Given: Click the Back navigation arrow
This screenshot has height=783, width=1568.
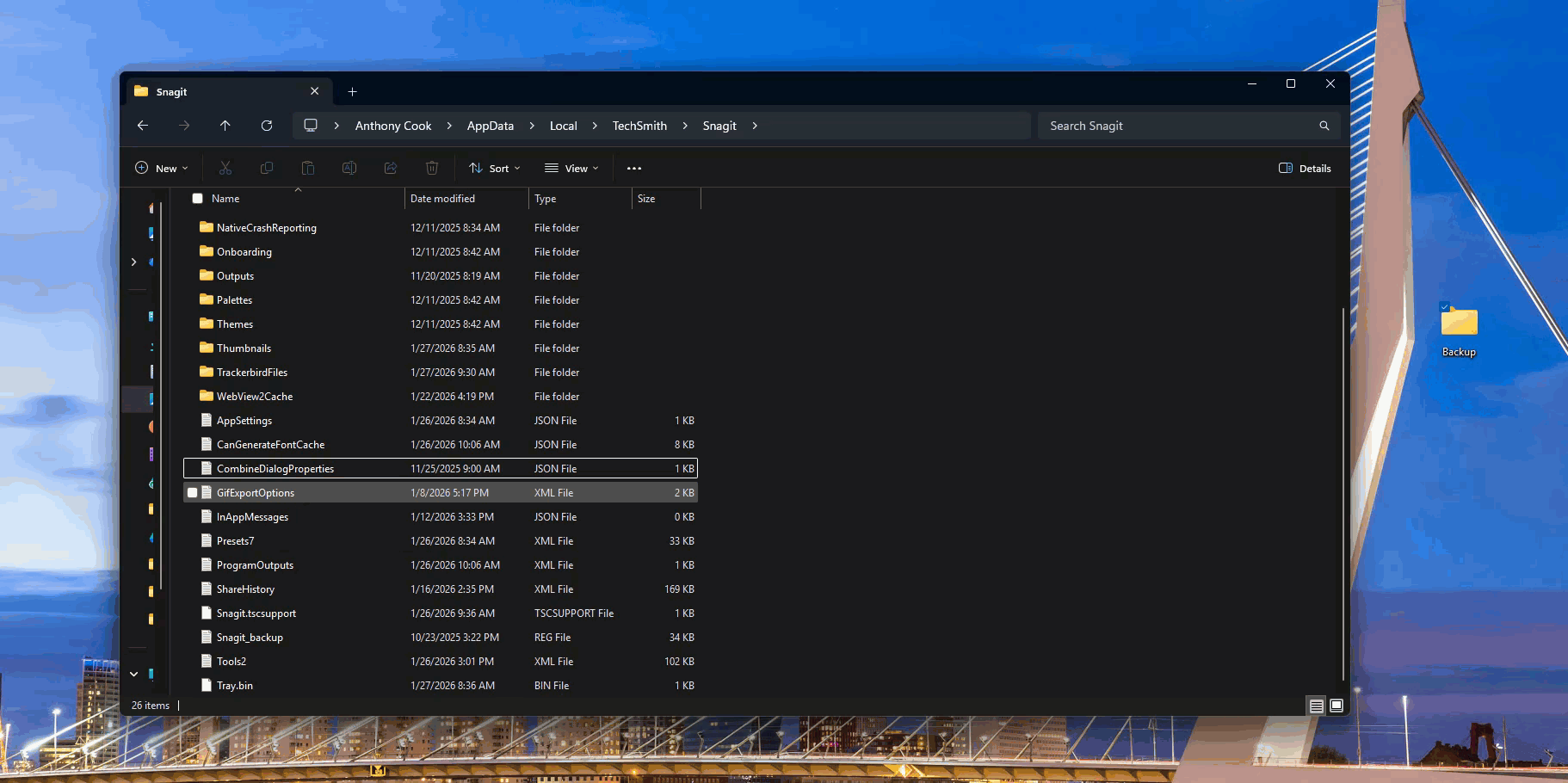Looking at the screenshot, I should click(x=143, y=126).
